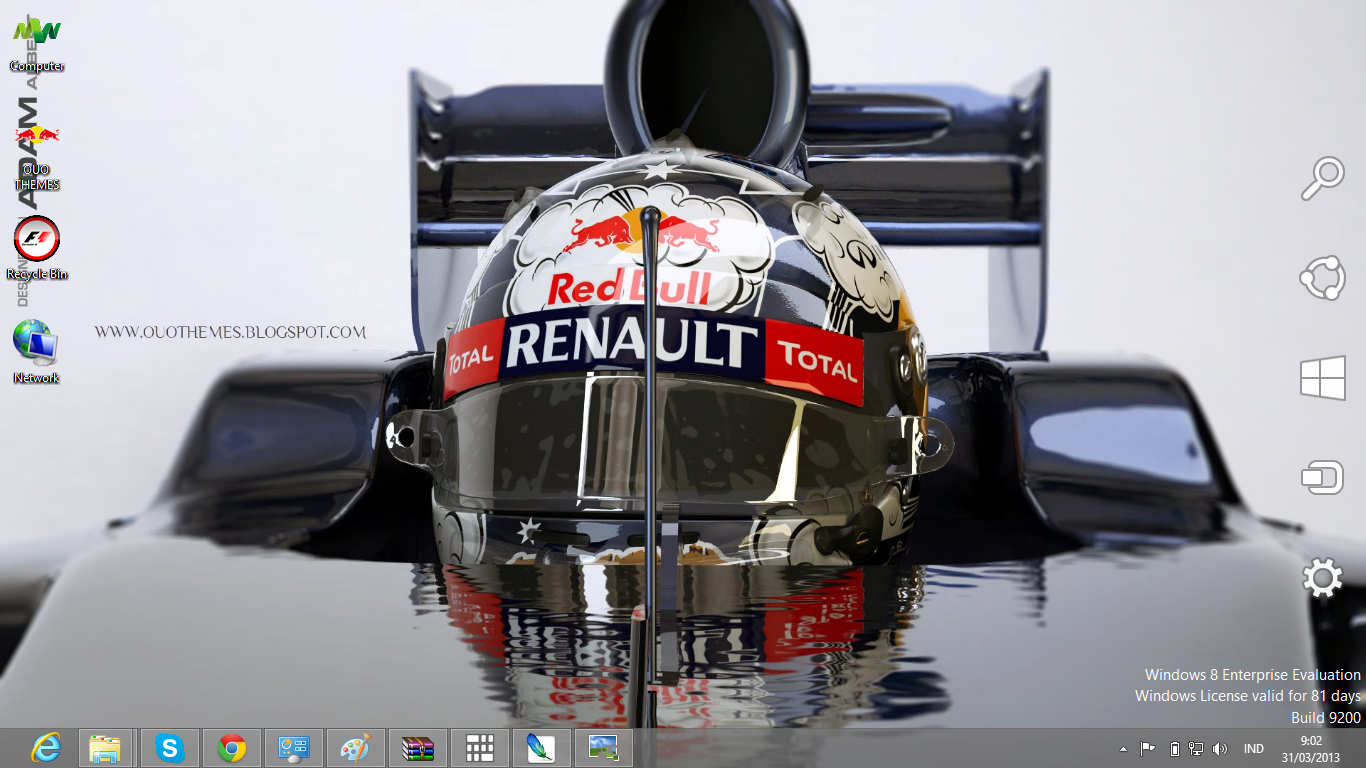This screenshot has width=1366, height=768.
Task: Open the Recycle Bin desktop icon
Action: 37,248
